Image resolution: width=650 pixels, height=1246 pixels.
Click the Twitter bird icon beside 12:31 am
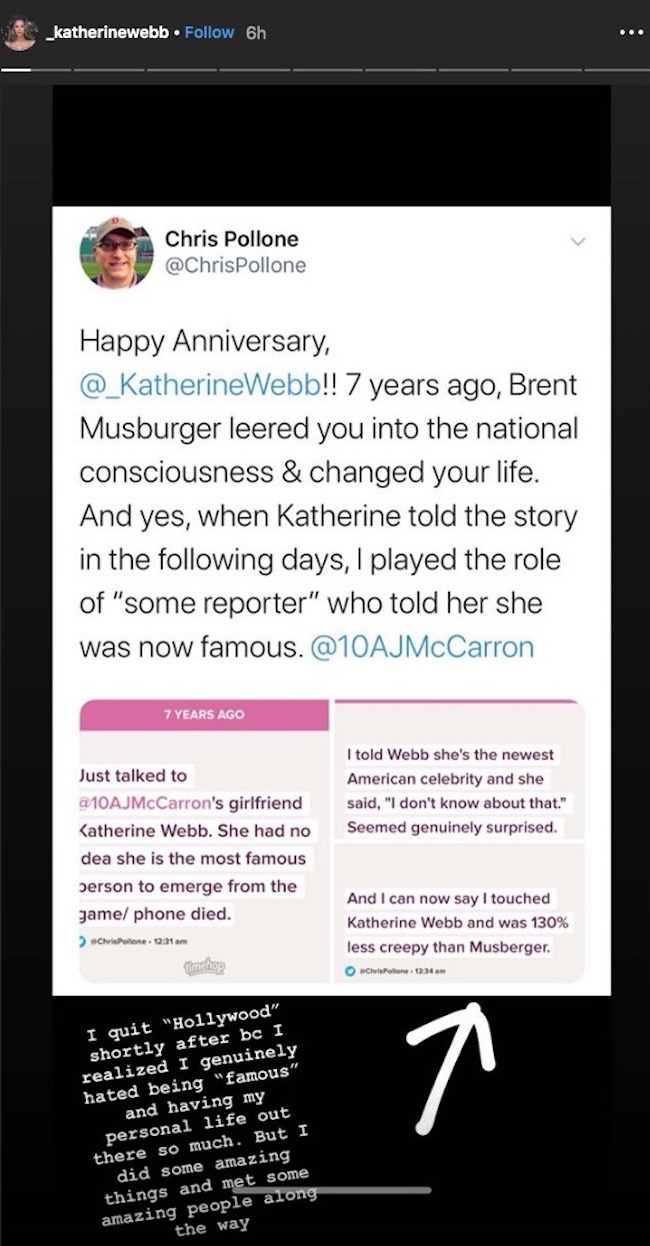pyautogui.click(x=84, y=942)
